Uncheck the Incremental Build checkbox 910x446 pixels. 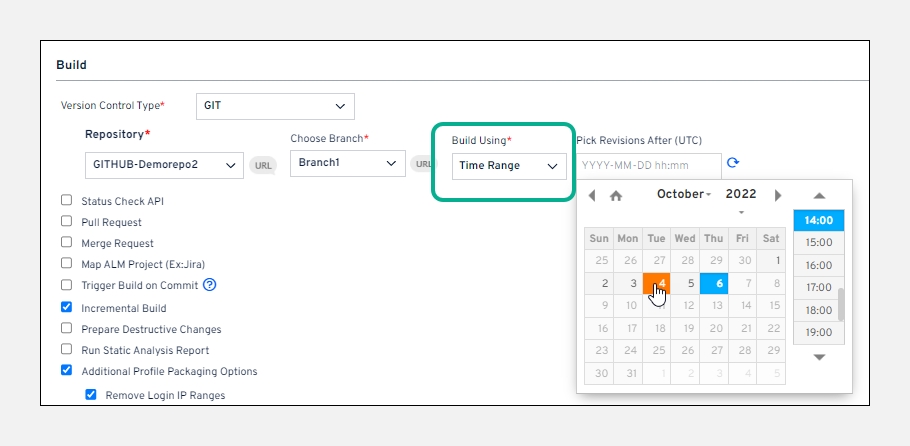(67, 308)
